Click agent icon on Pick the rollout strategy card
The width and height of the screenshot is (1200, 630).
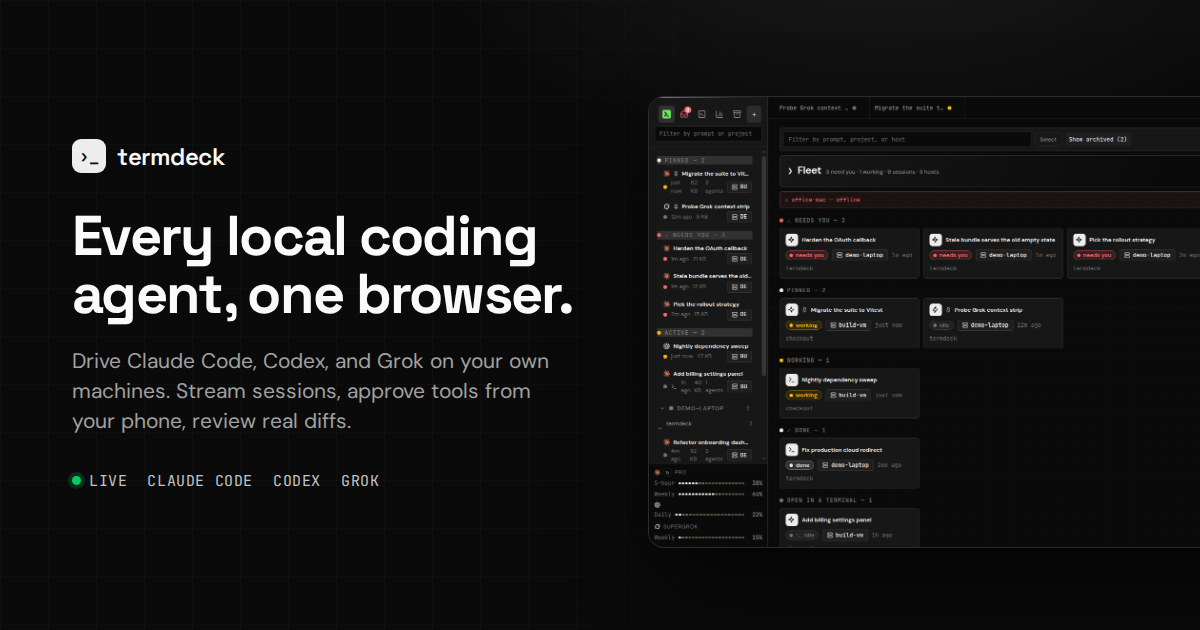1079,240
